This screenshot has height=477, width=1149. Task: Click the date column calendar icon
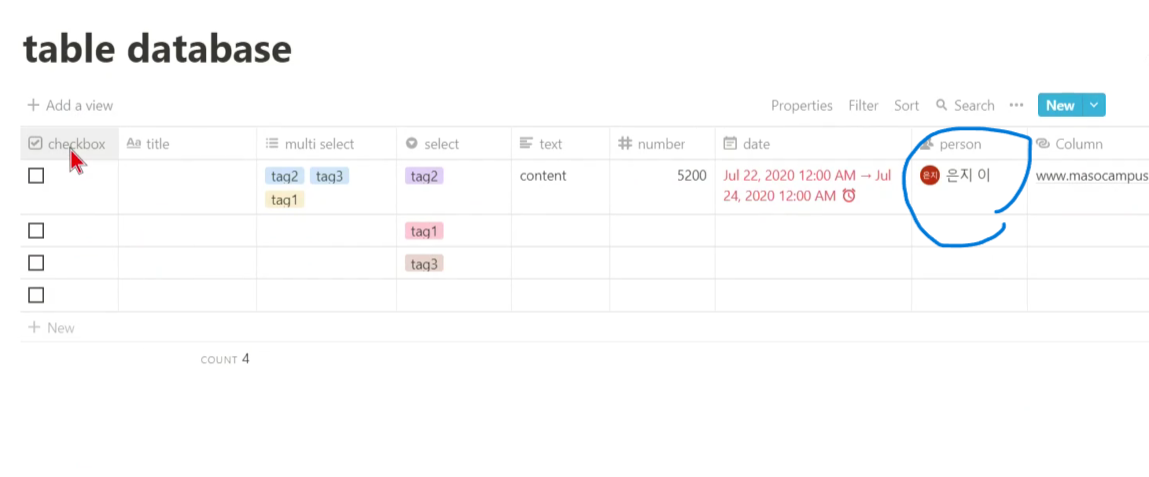(x=730, y=144)
